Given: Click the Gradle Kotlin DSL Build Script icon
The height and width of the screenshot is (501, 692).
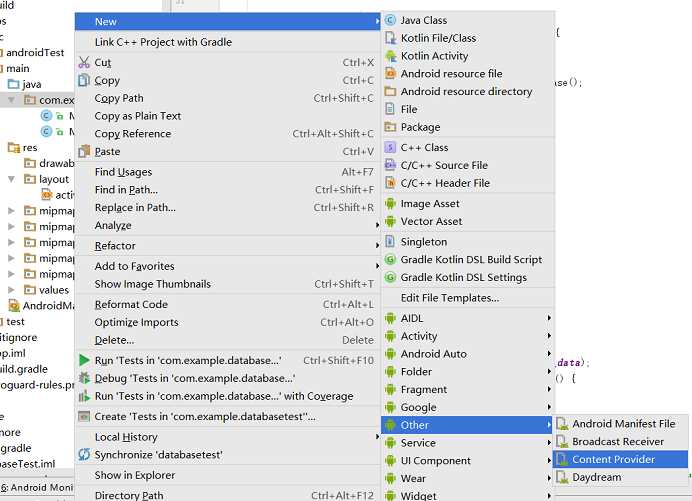Looking at the screenshot, I should pyautogui.click(x=390, y=260).
